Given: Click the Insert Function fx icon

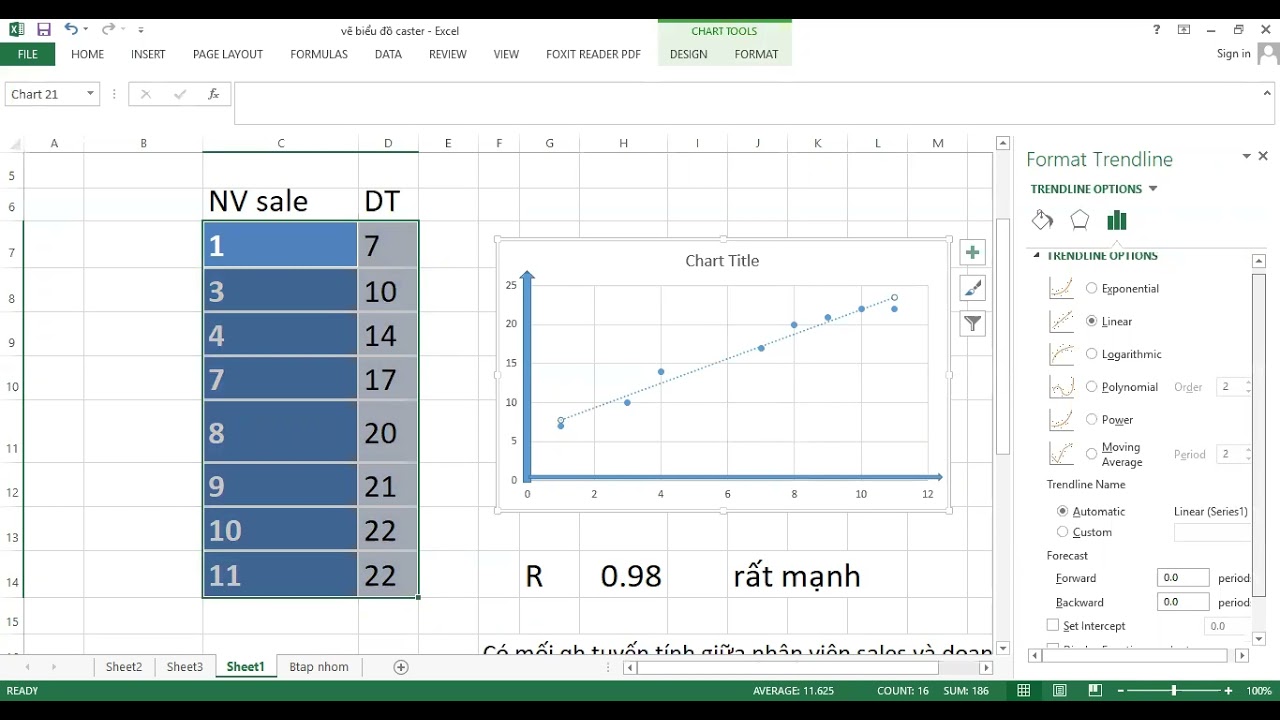Looking at the screenshot, I should click(x=213, y=94).
